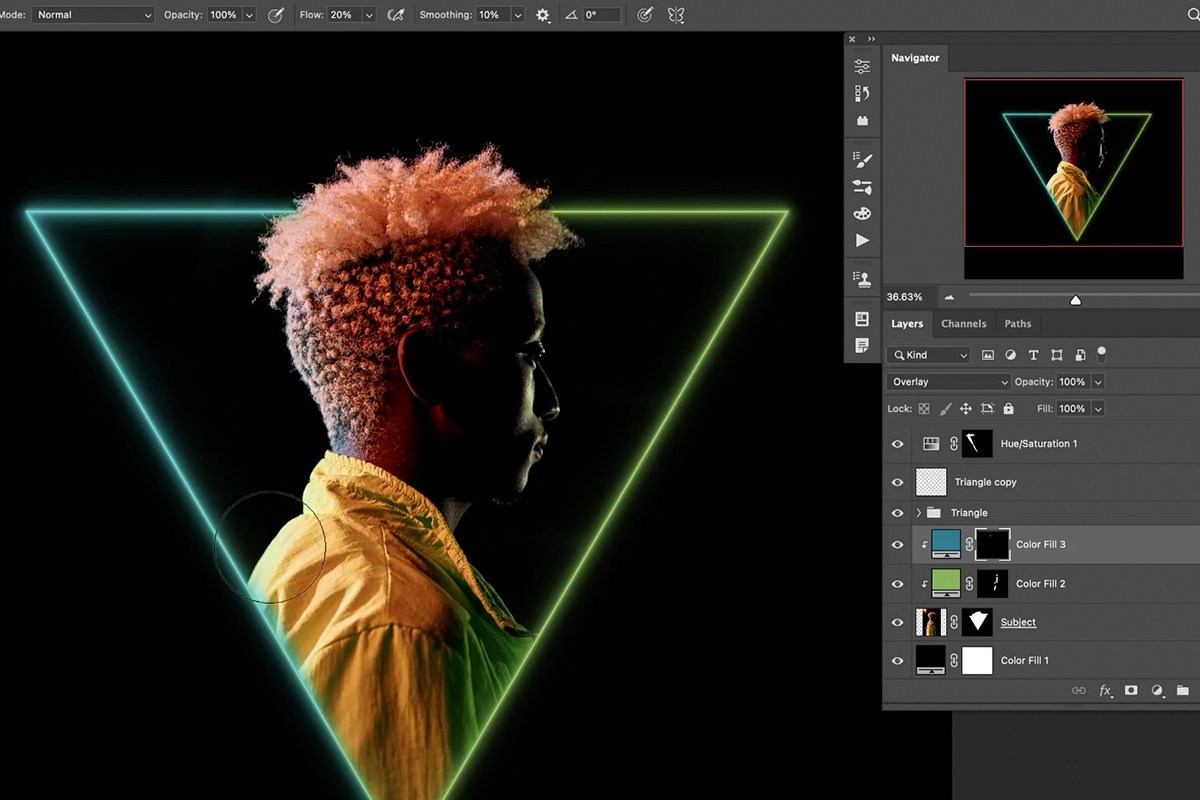Screen dimensions: 1200x800
Task: Click the Color Fill 2 green swatch thumbnail
Action: pos(946,583)
